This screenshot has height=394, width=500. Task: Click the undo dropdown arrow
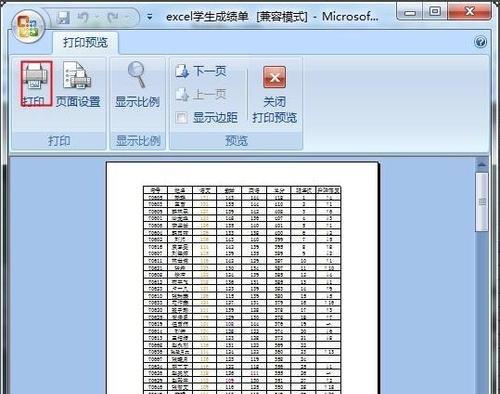click(97, 17)
